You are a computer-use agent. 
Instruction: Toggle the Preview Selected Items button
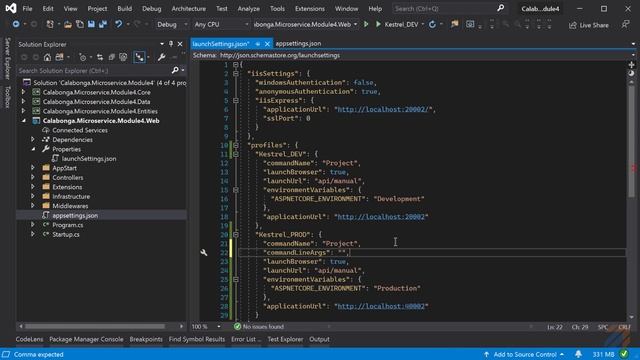pyautogui.click(x=140, y=57)
